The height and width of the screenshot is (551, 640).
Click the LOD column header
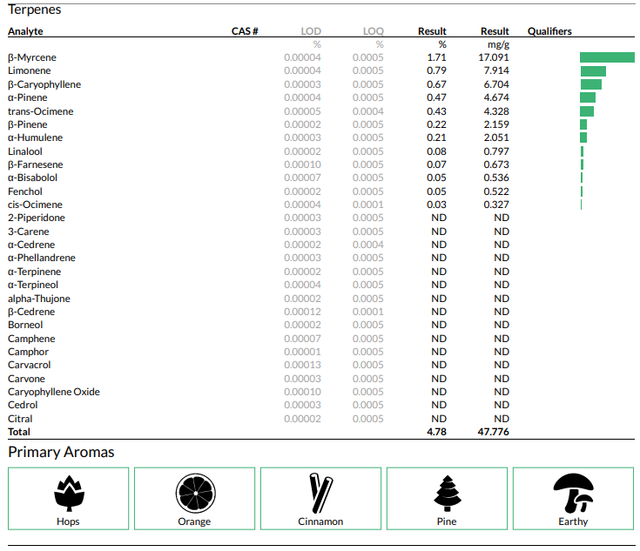pos(311,31)
